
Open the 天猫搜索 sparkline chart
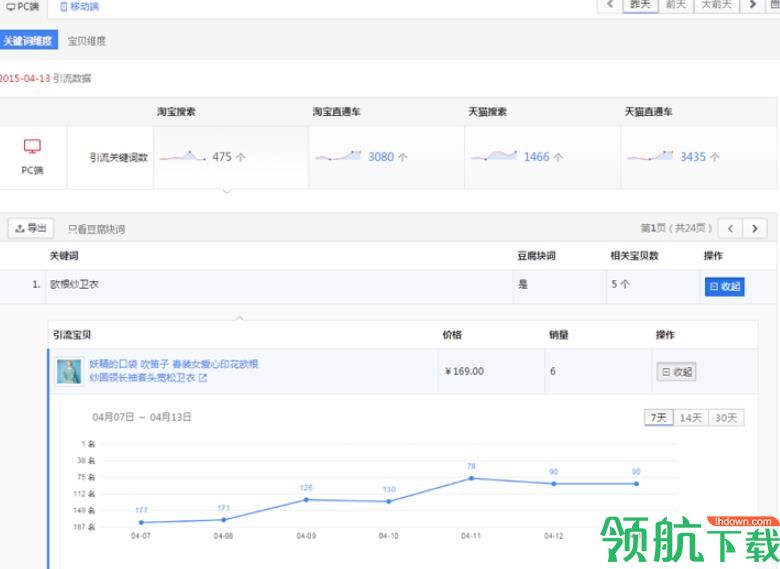point(494,156)
